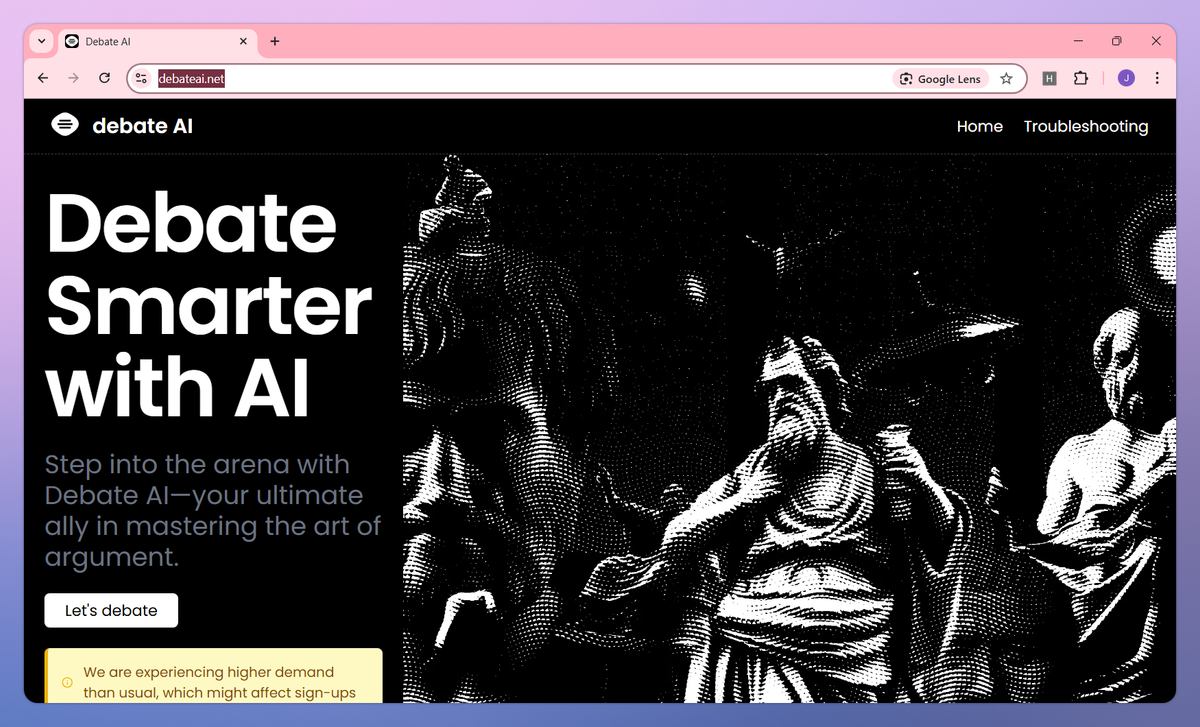Go forward to next page

click(x=73, y=78)
